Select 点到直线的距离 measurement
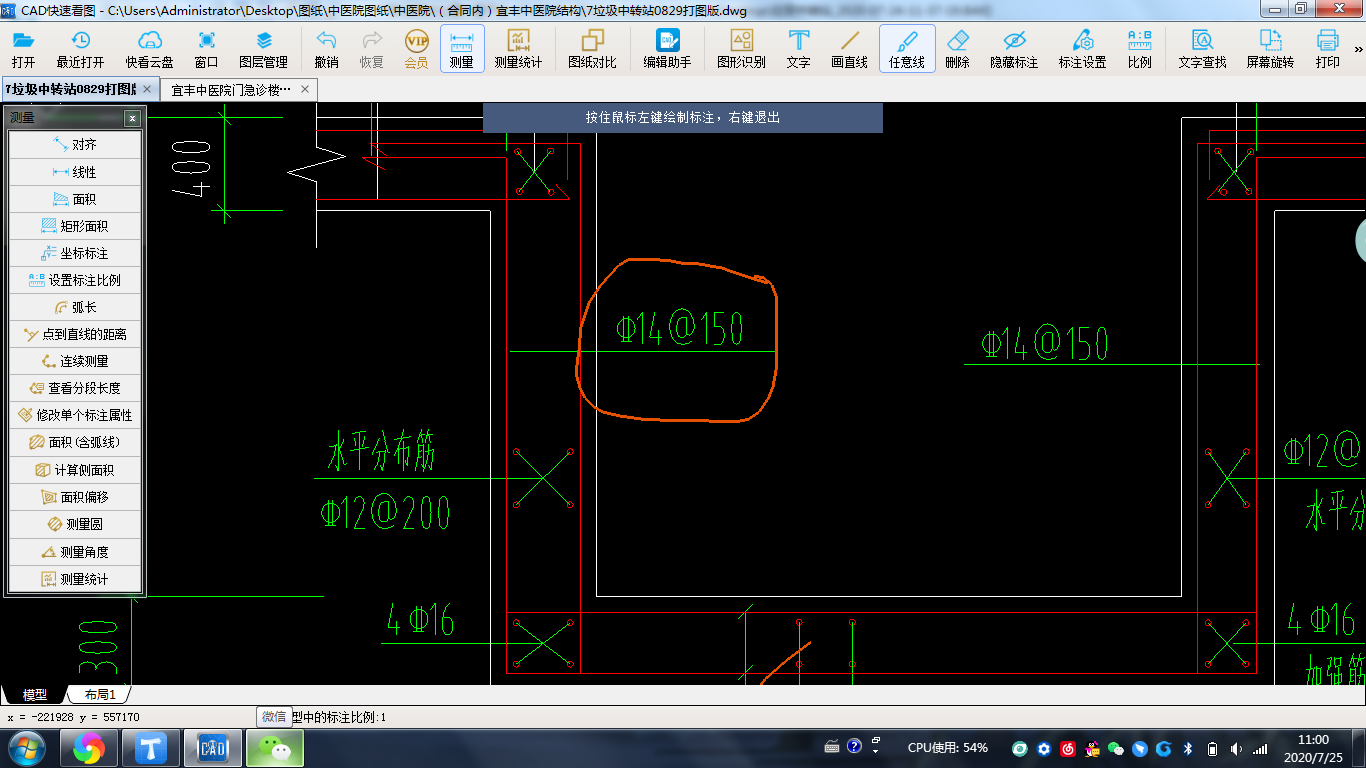 [75, 334]
